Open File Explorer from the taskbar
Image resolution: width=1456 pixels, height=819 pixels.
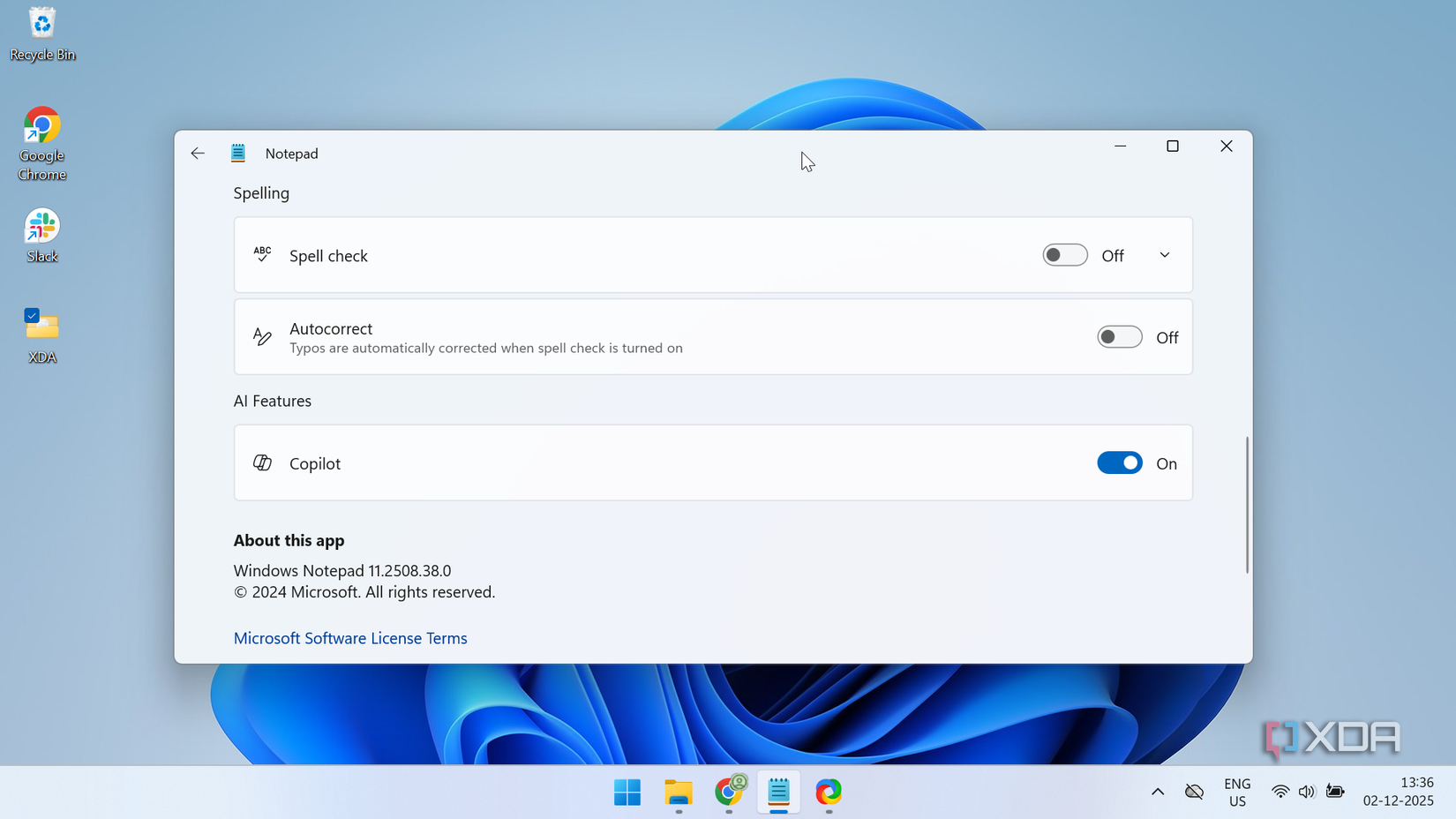pyautogui.click(x=679, y=793)
